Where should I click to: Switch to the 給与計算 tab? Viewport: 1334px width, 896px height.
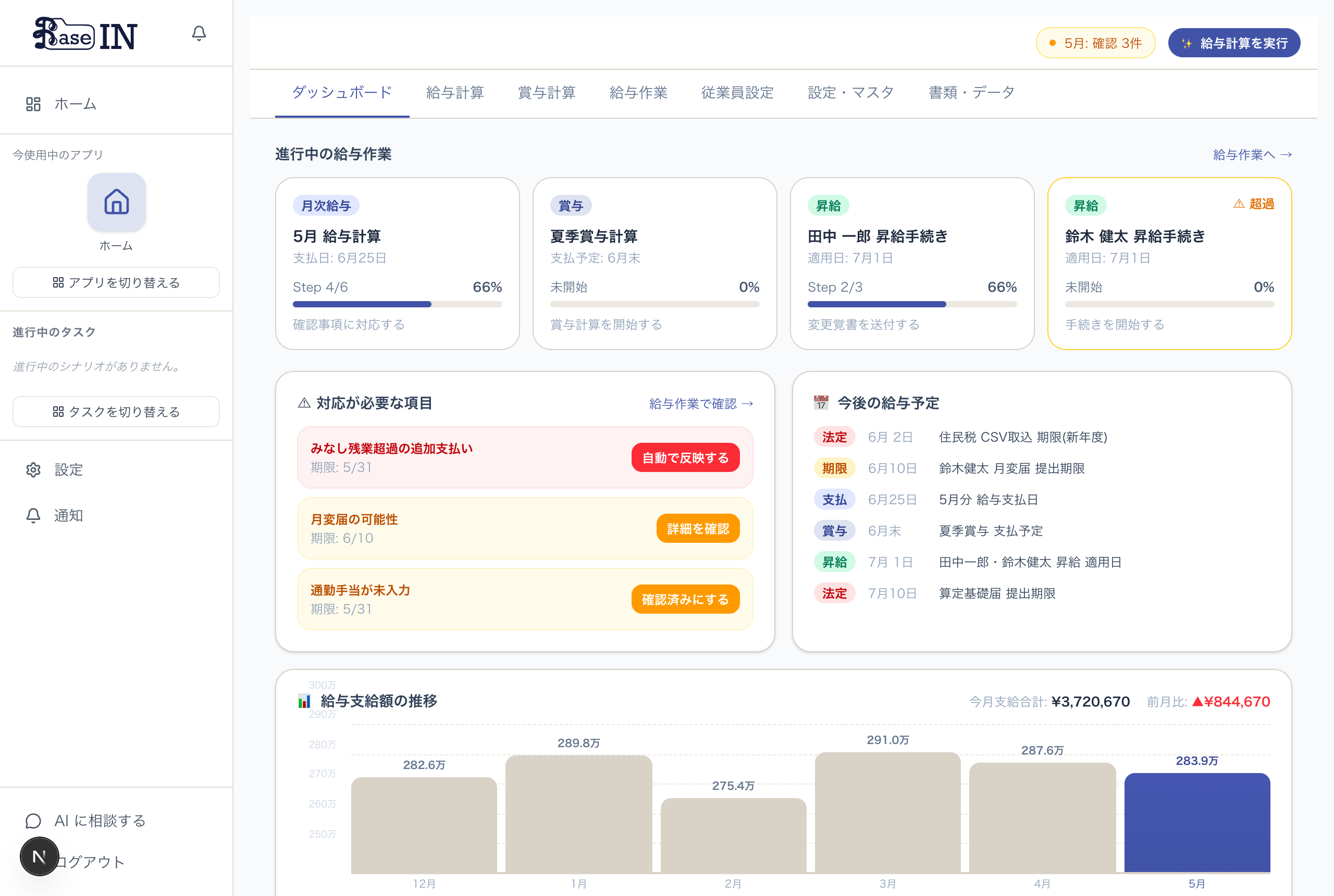click(455, 93)
